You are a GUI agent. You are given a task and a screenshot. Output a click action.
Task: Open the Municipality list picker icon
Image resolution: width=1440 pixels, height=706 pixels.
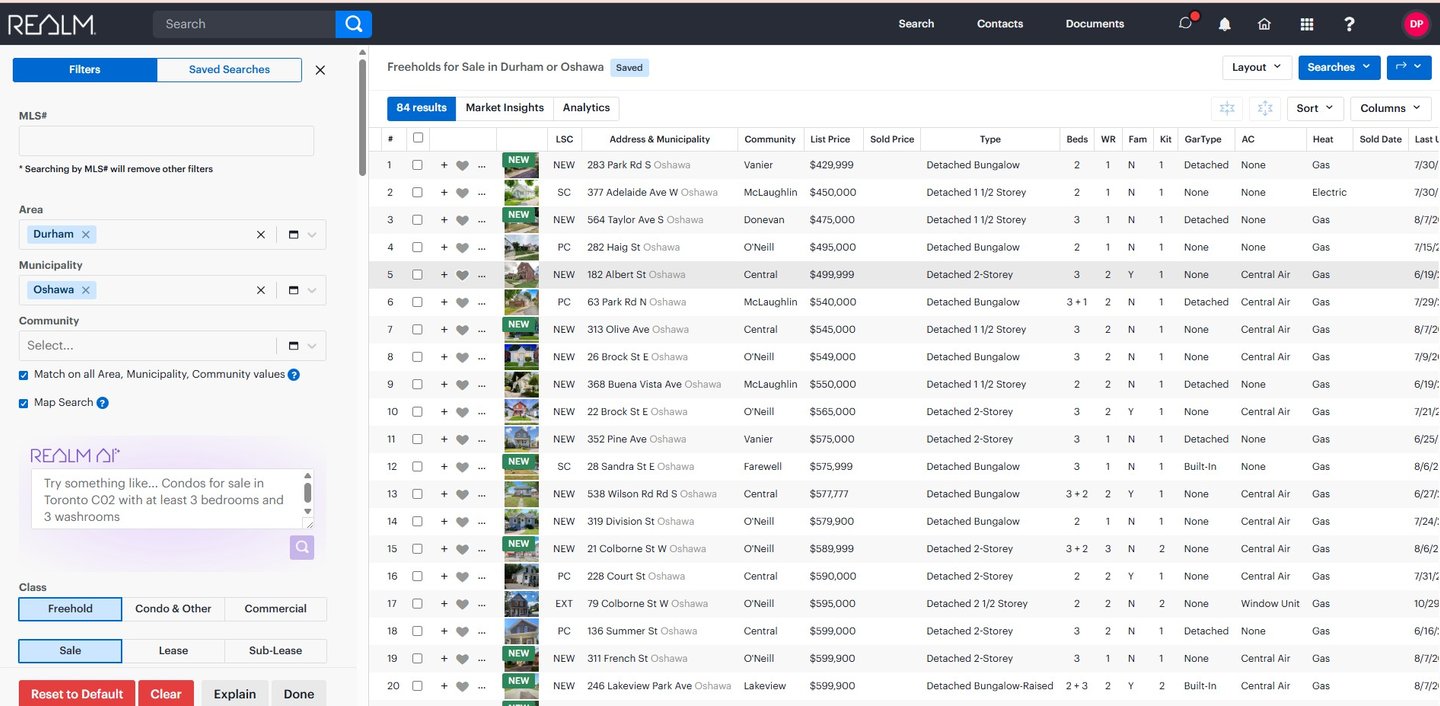pos(293,290)
